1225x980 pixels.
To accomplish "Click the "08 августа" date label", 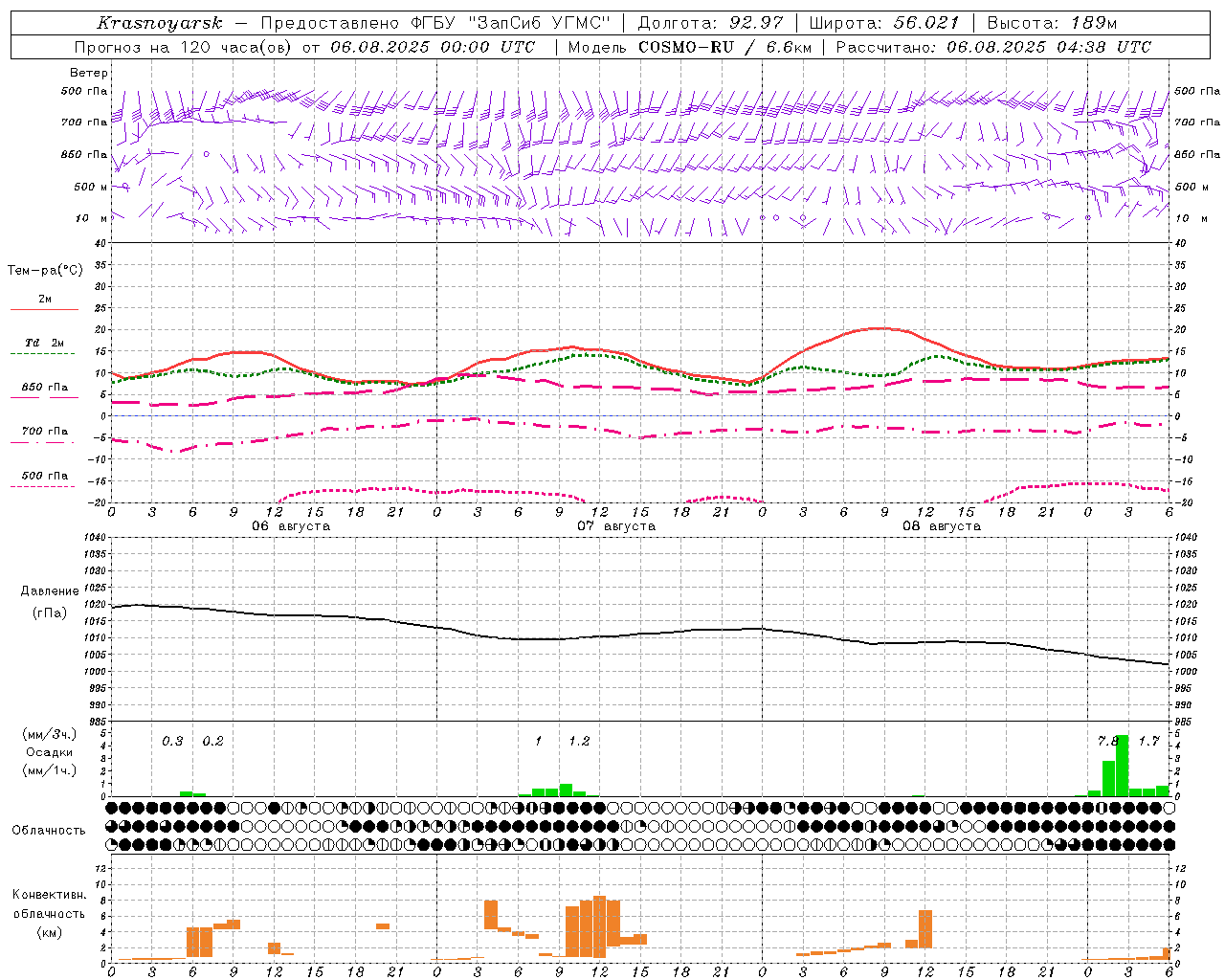I will pos(942,526).
